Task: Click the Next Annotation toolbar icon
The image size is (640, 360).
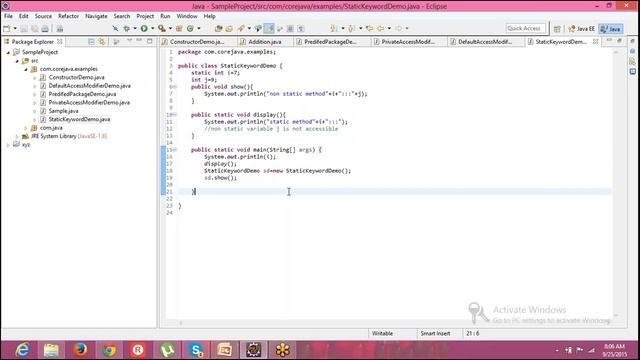Action: point(334,29)
